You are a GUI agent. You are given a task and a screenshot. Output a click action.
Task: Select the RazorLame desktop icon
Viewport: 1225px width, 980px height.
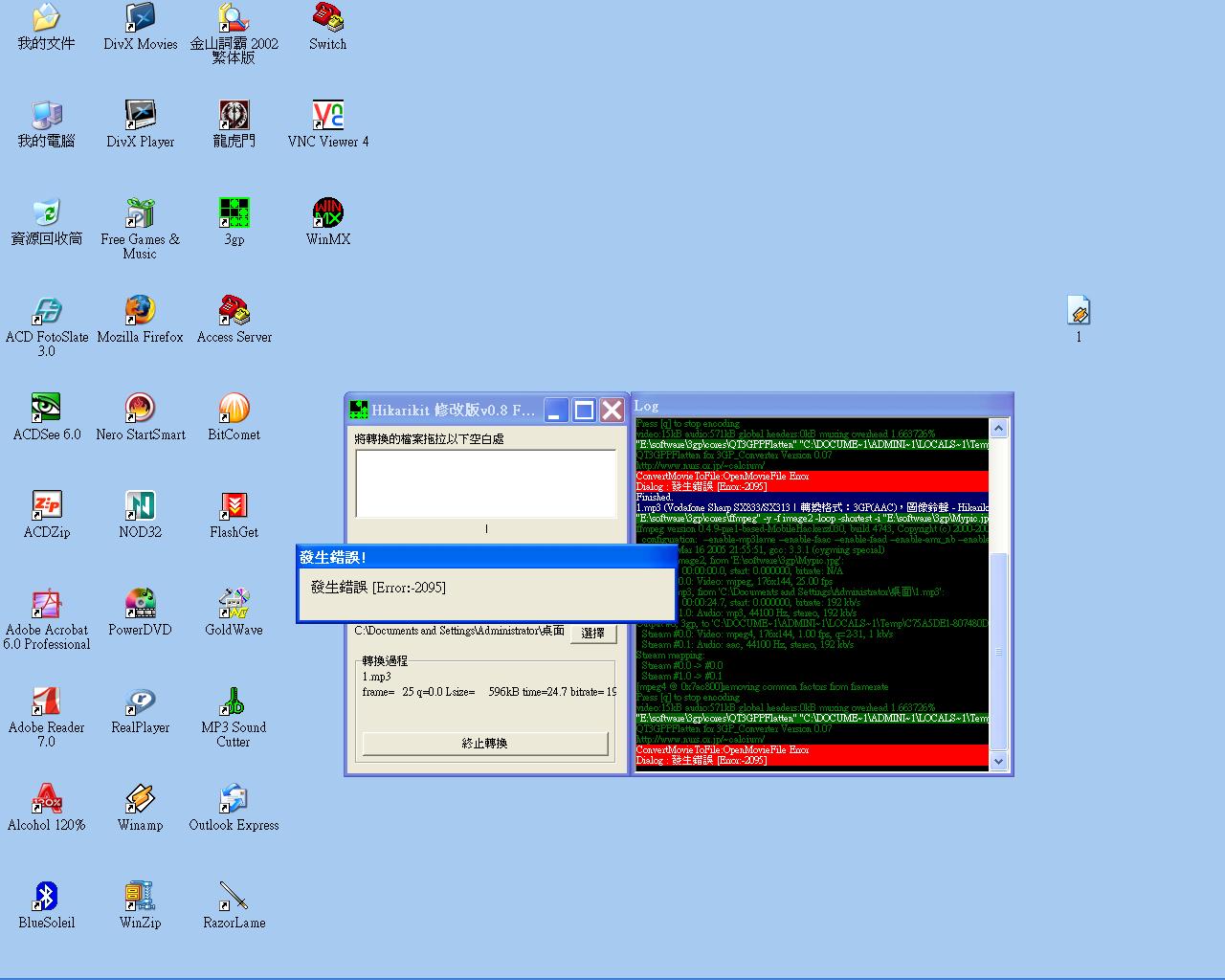click(x=234, y=897)
